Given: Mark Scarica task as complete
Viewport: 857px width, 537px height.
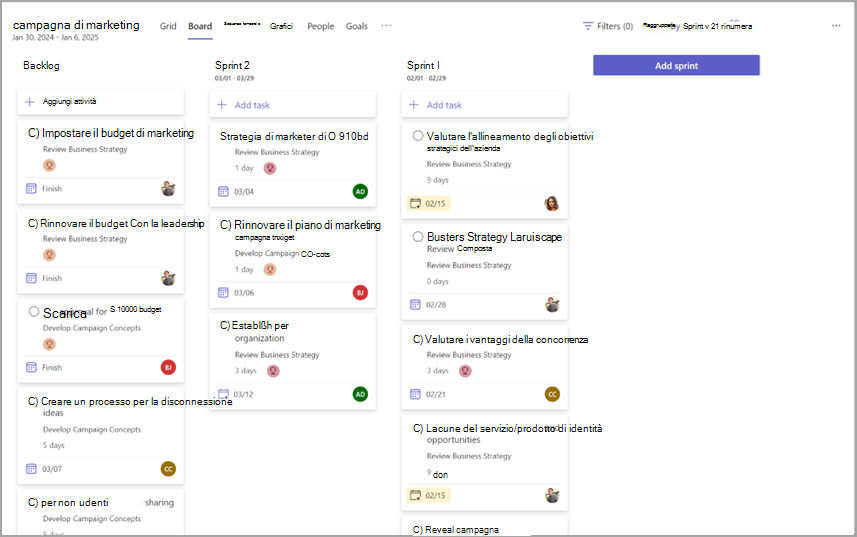Looking at the screenshot, I should [x=34, y=311].
